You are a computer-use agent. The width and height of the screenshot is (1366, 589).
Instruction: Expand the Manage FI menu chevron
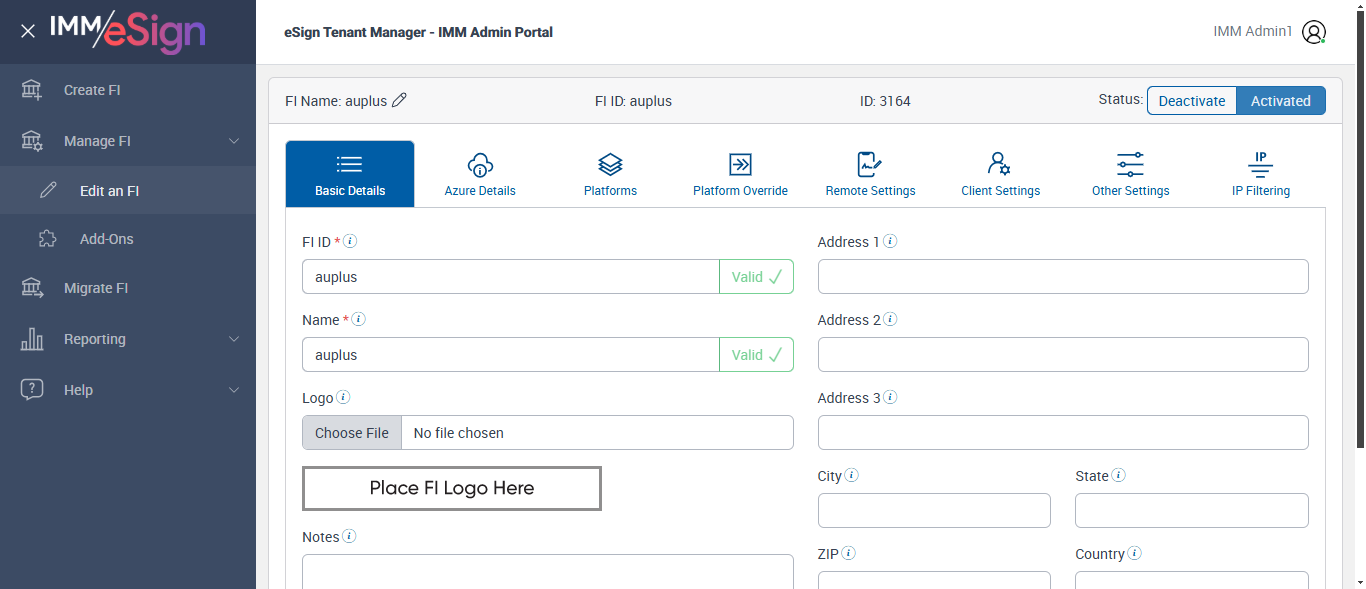click(x=234, y=141)
